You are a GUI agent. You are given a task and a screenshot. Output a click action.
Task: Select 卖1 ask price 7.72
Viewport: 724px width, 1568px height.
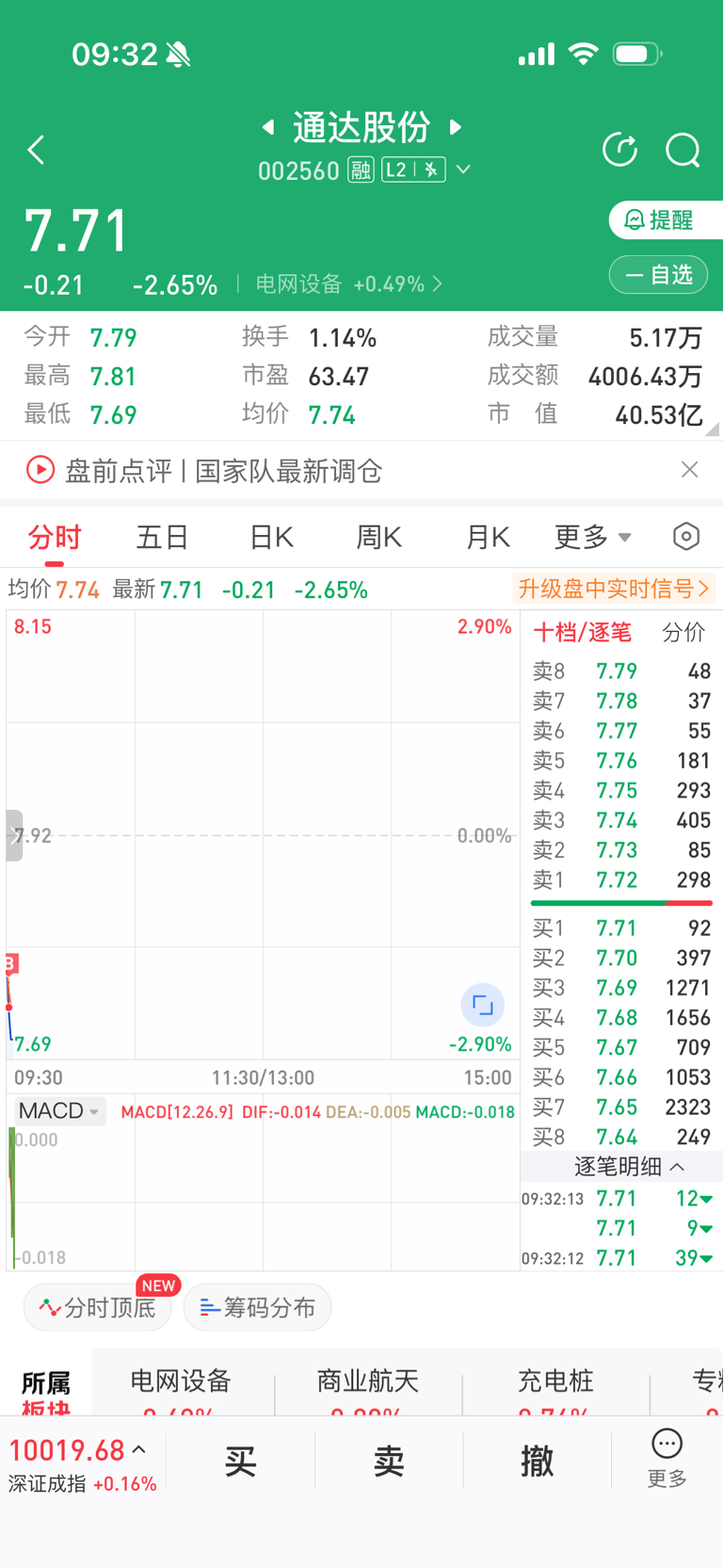[621, 880]
